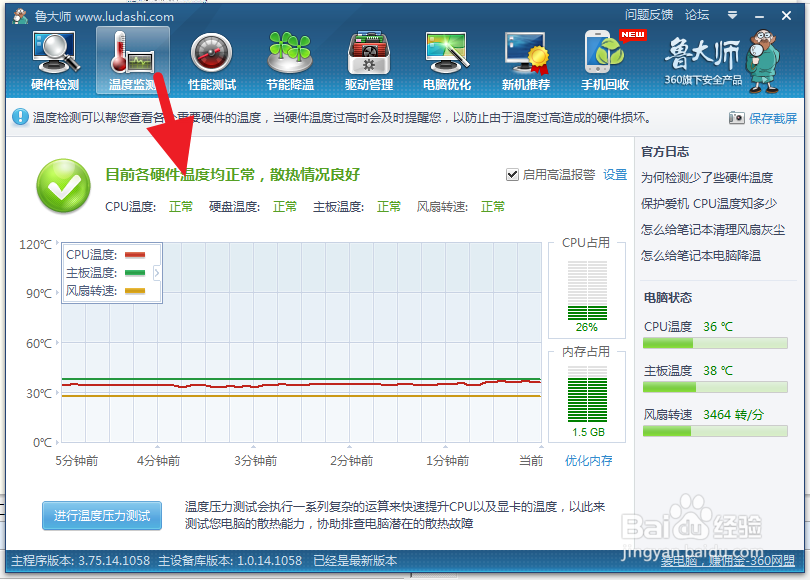The image size is (810, 580).
Task: Click the 官方日志 heading
Action: tap(665, 152)
